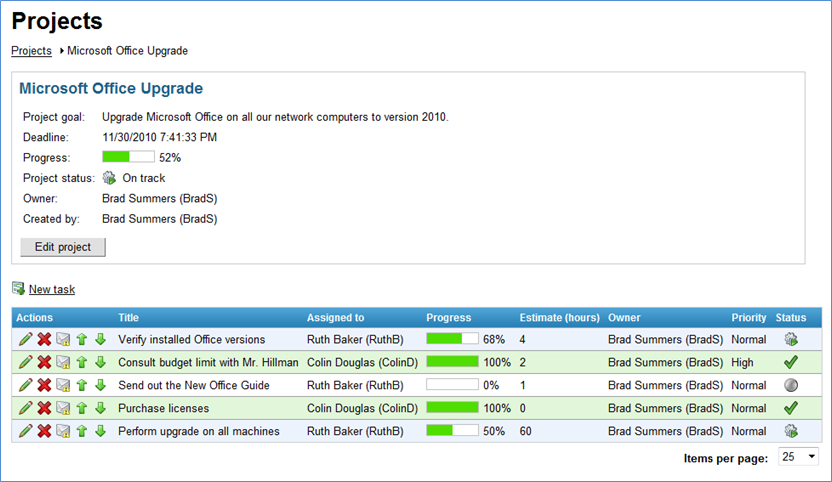Click Microsoft Office Upgrade heading
This screenshot has height=482, width=832.
tap(111, 88)
